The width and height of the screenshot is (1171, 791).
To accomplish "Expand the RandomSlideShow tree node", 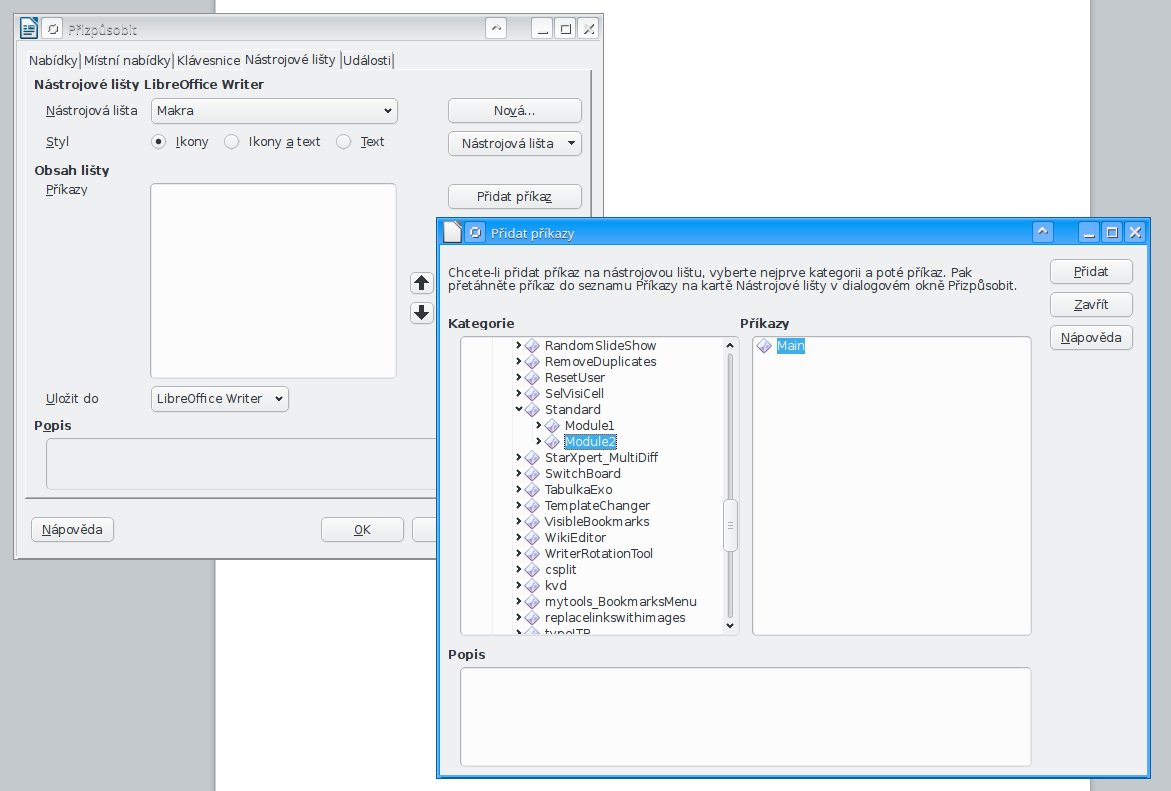I will [x=518, y=345].
